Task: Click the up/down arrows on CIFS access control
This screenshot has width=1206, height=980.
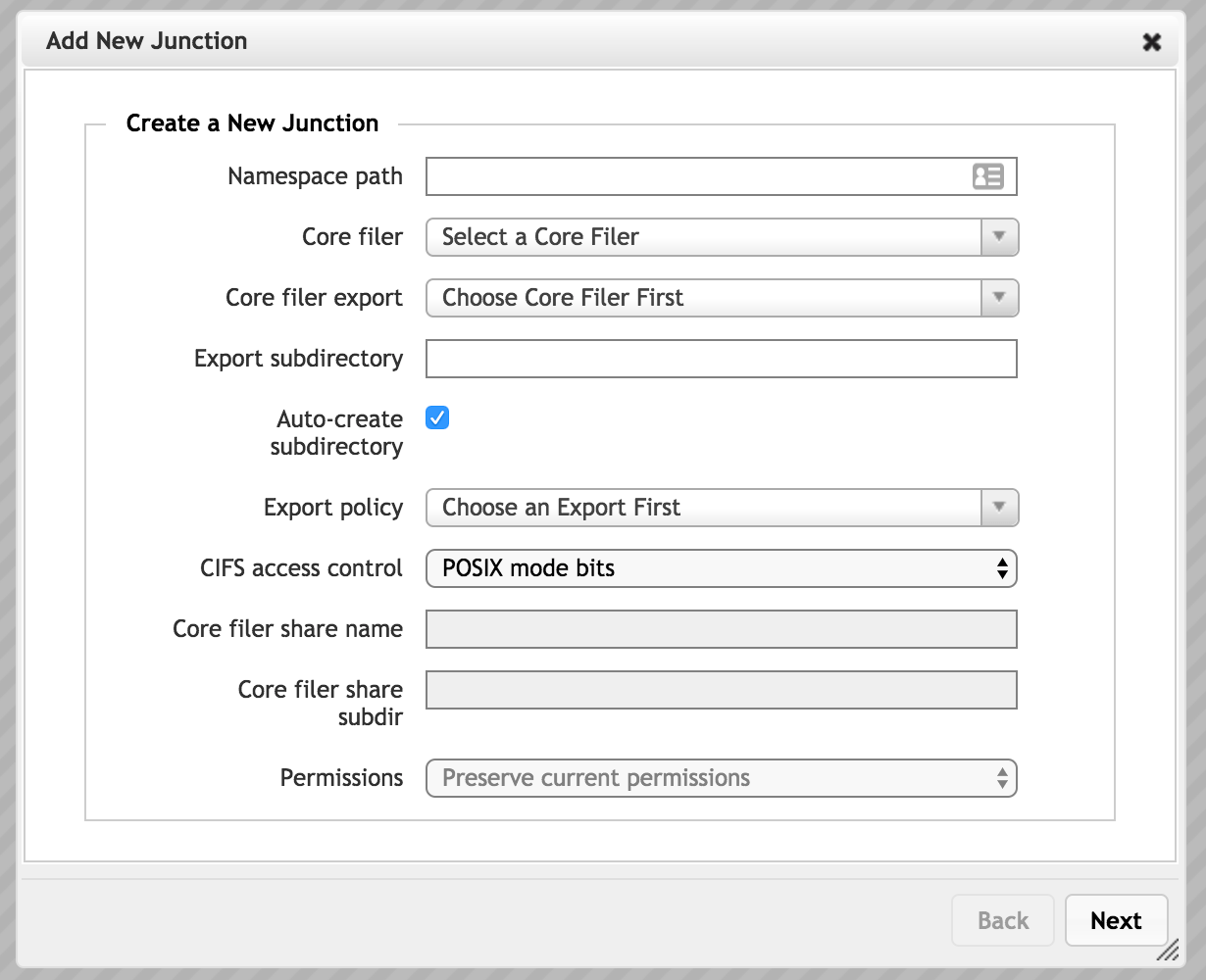Action: [x=1002, y=568]
